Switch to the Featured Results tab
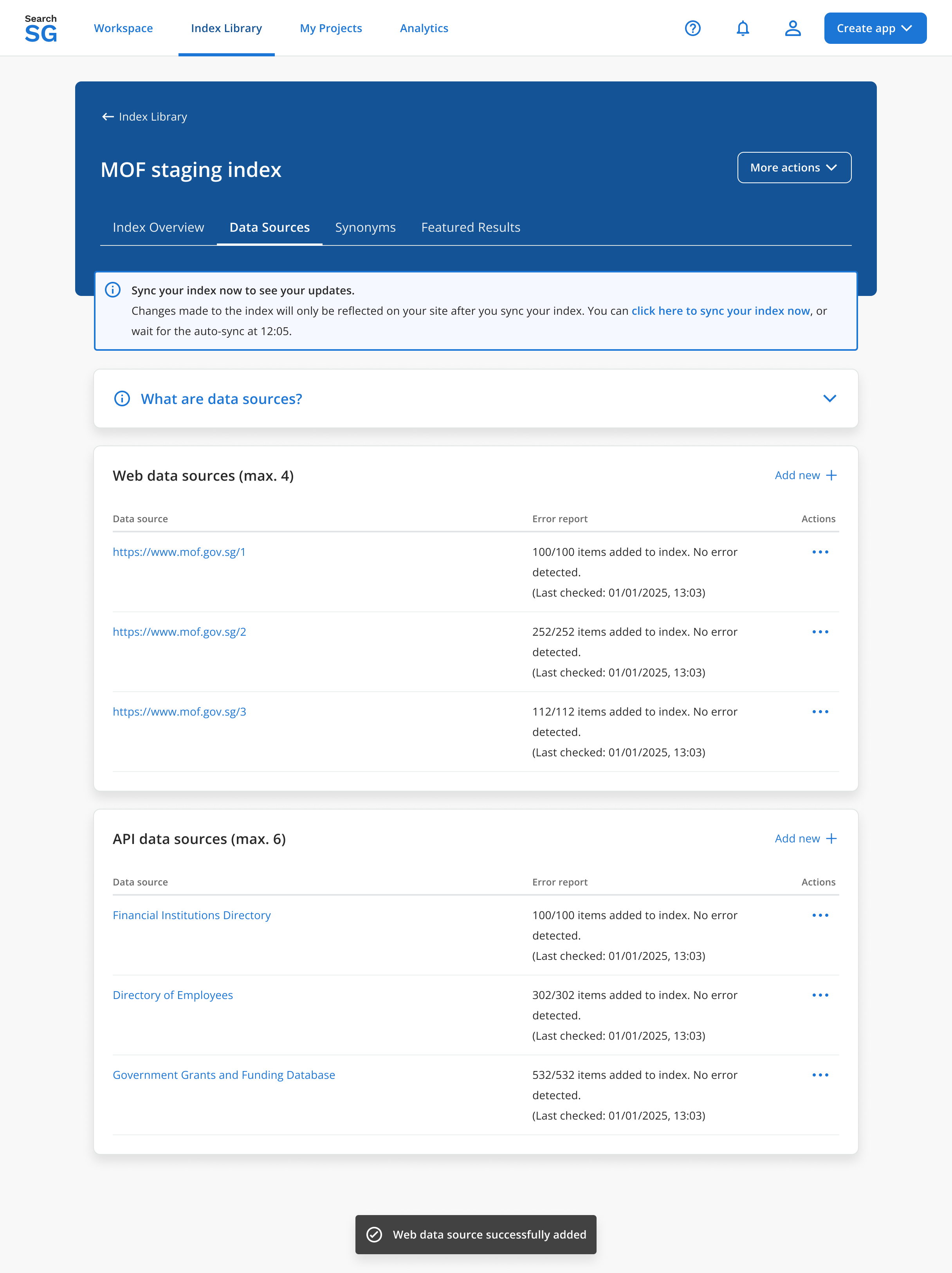The image size is (952, 1273). (x=470, y=227)
